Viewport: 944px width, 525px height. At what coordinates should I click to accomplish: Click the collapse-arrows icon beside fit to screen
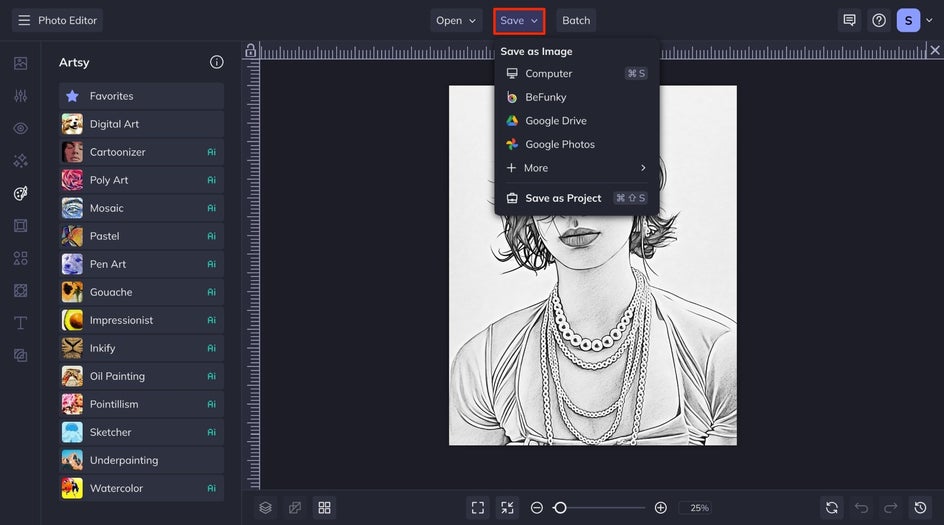click(508, 508)
